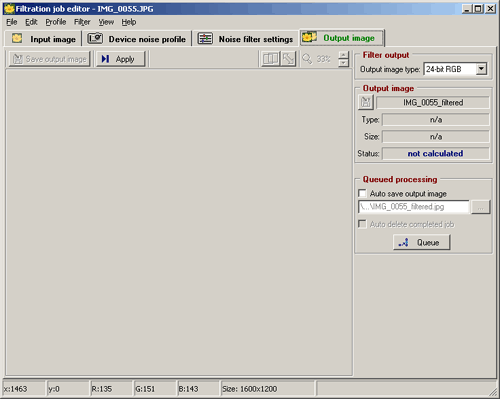Click the empty output image preview area
Viewport: 500px width, 399px height.
tap(179, 222)
